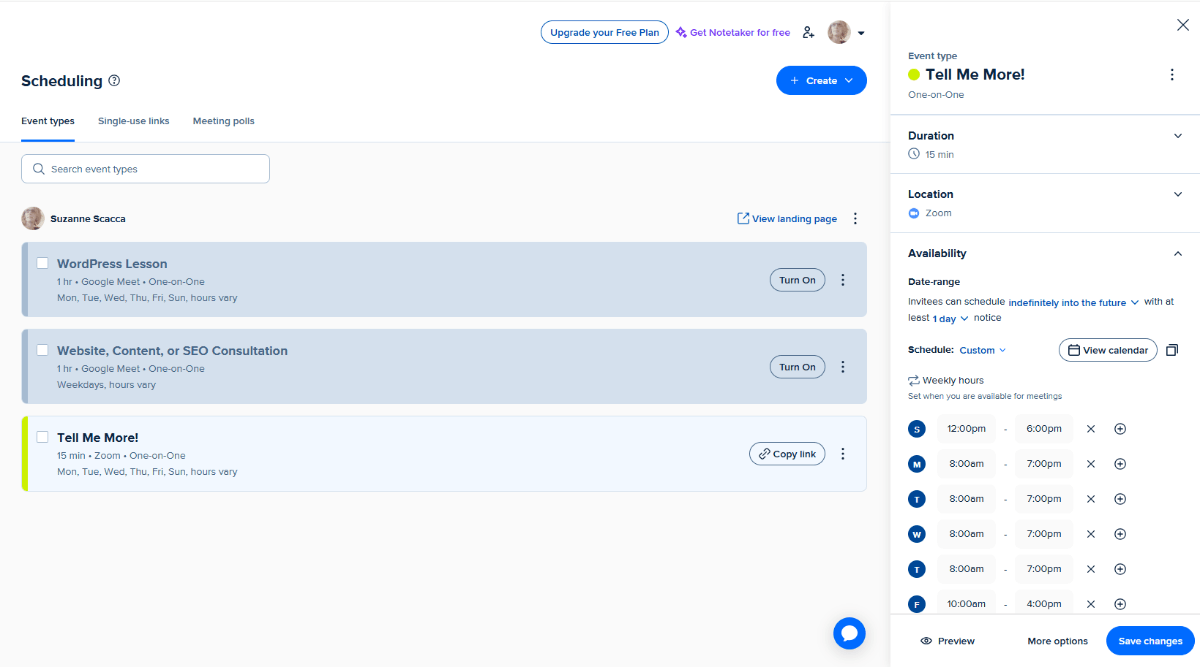Click the invite user icon in header
1200x667 pixels.
click(x=809, y=33)
